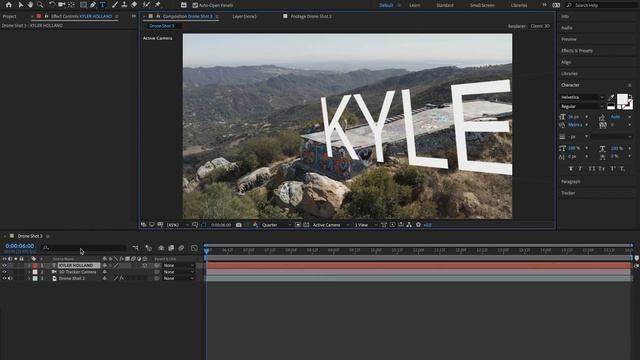Mute audio of Drone Shot 3 layer
The image size is (640, 360).
tap(10, 278)
